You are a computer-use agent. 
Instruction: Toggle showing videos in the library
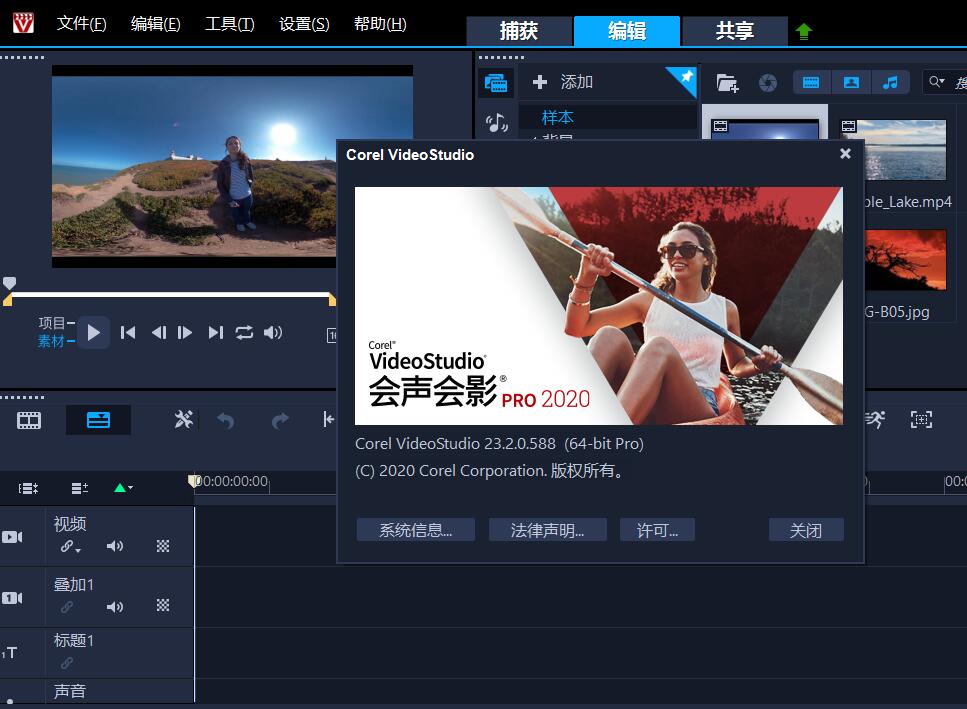(x=811, y=83)
